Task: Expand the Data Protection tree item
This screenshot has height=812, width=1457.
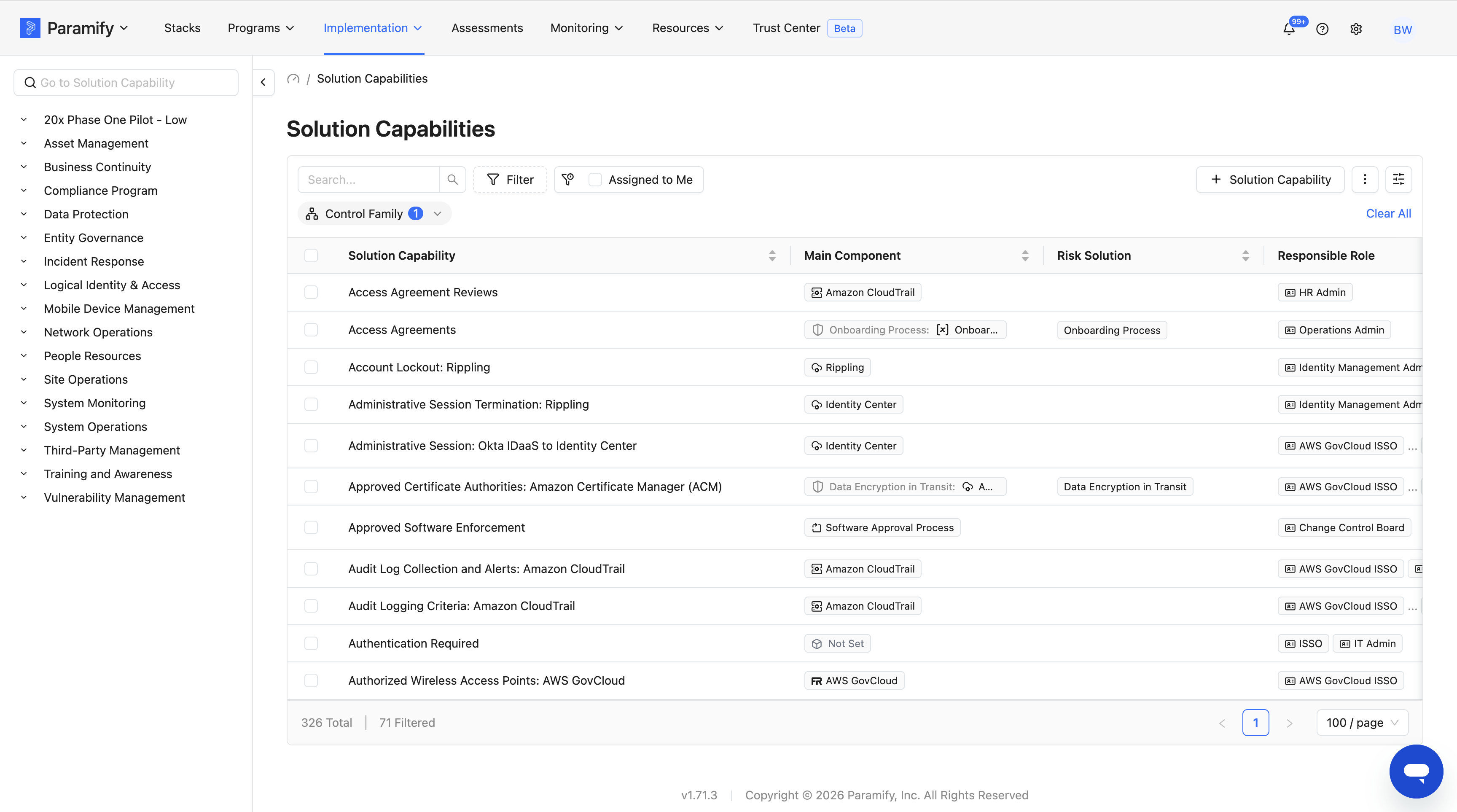Action: 24,214
